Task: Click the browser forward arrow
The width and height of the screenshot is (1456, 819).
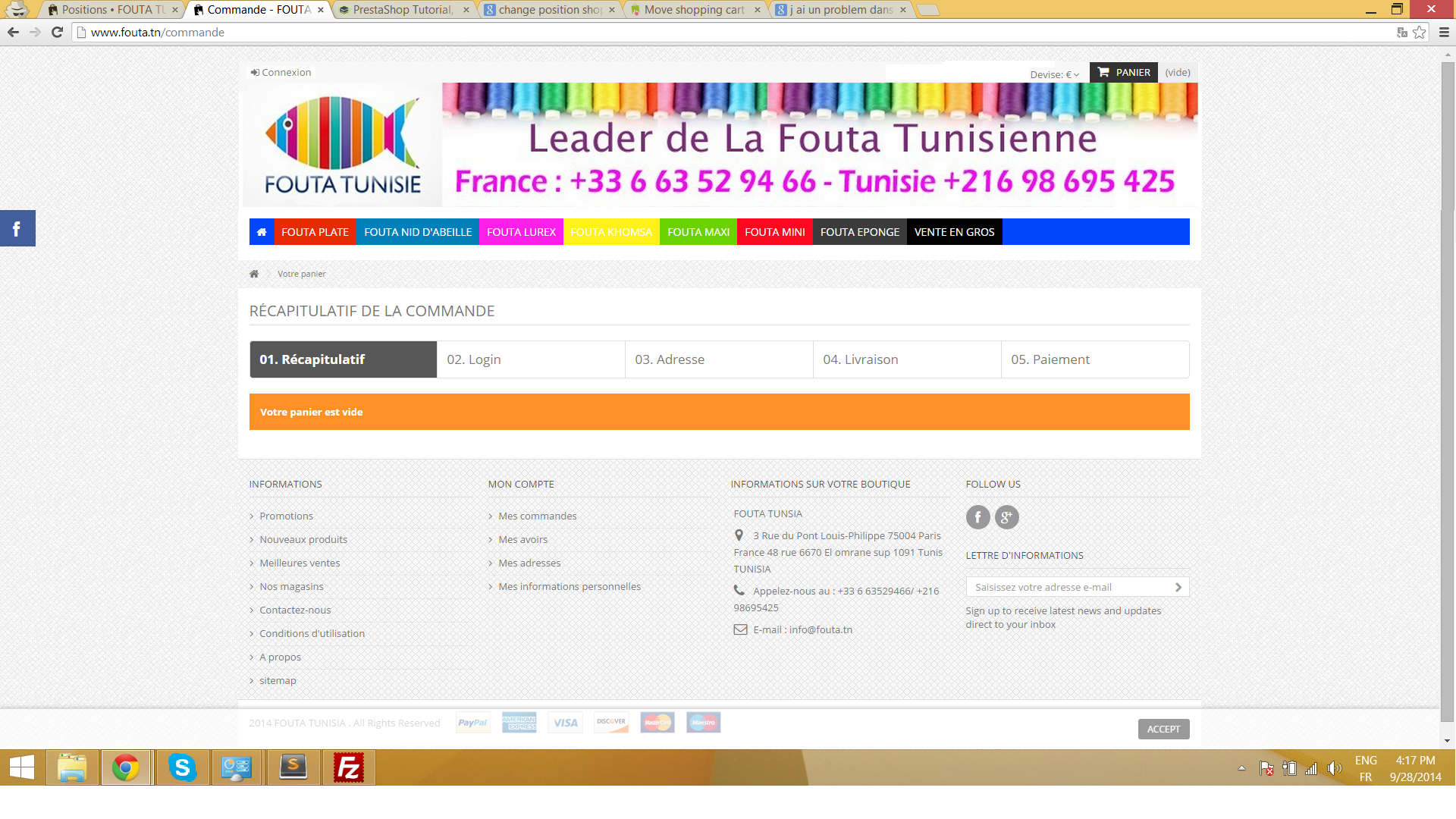Action: tap(35, 32)
